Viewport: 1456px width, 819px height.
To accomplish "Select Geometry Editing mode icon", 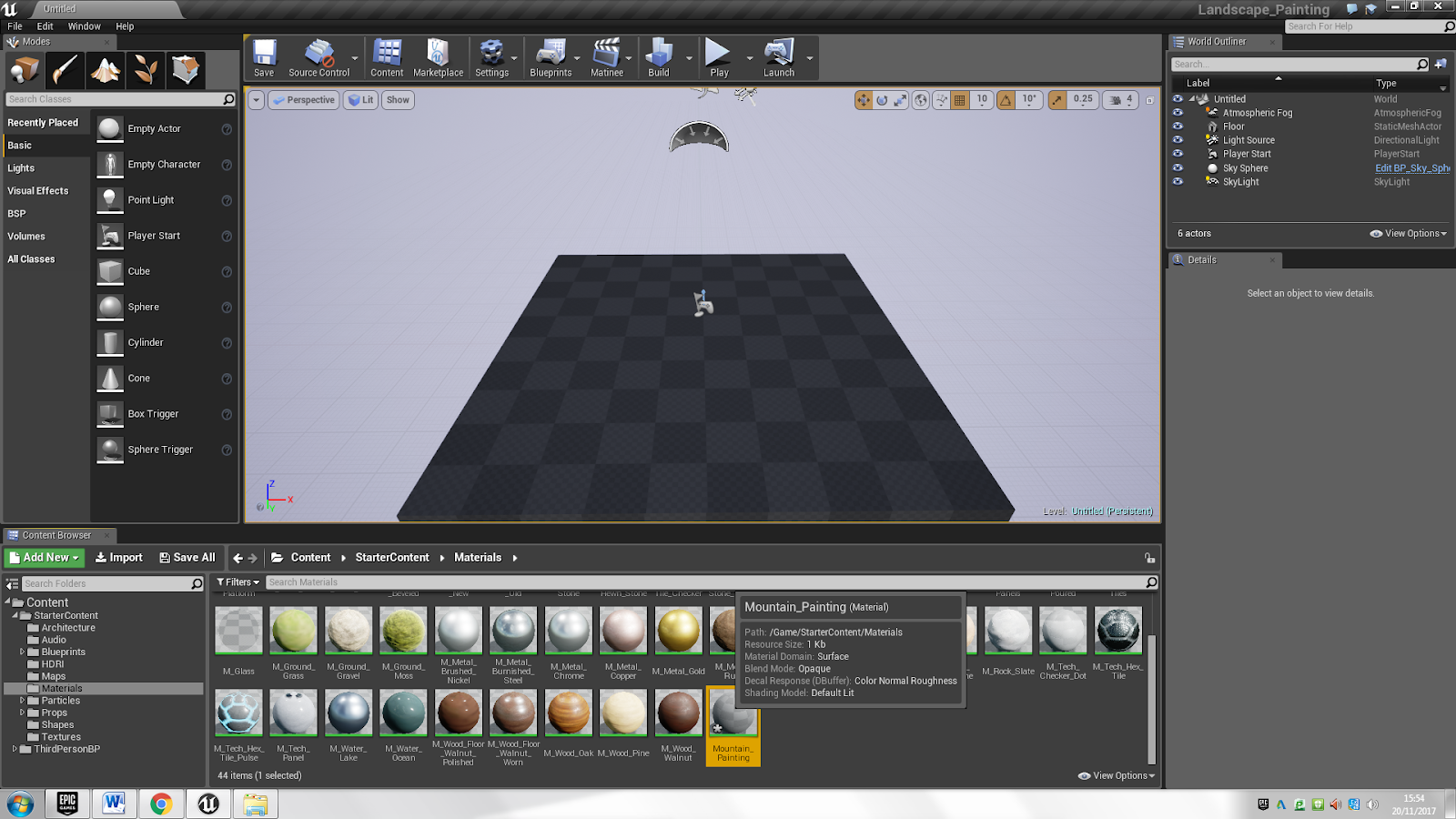I will (x=186, y=70).
